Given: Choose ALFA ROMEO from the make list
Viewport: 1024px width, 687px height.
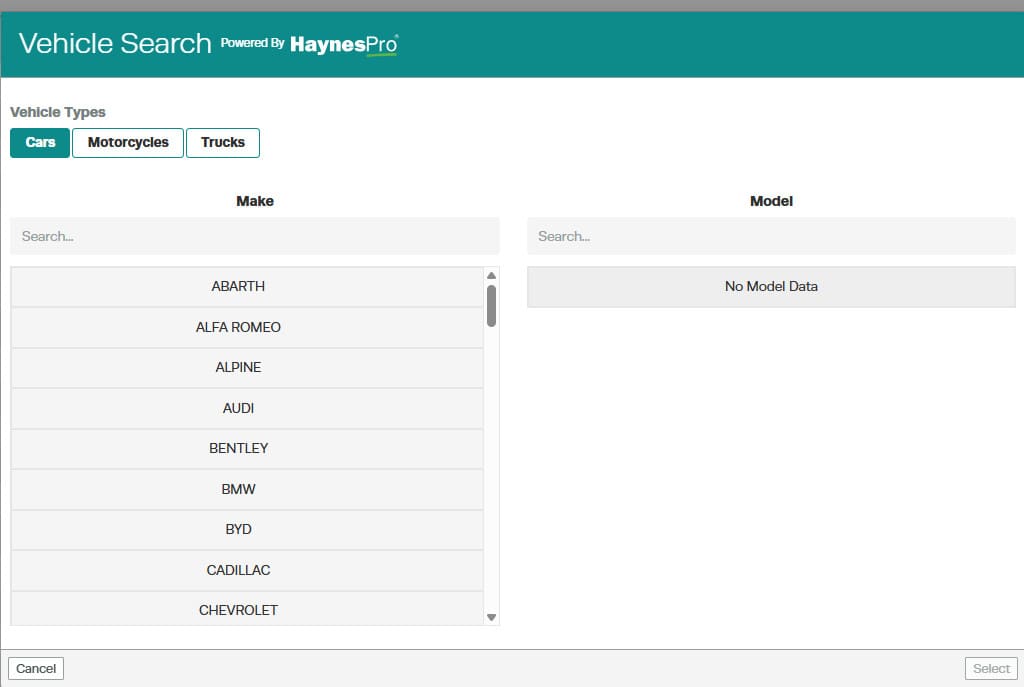Looking at the screenshot, I should 247,327.
